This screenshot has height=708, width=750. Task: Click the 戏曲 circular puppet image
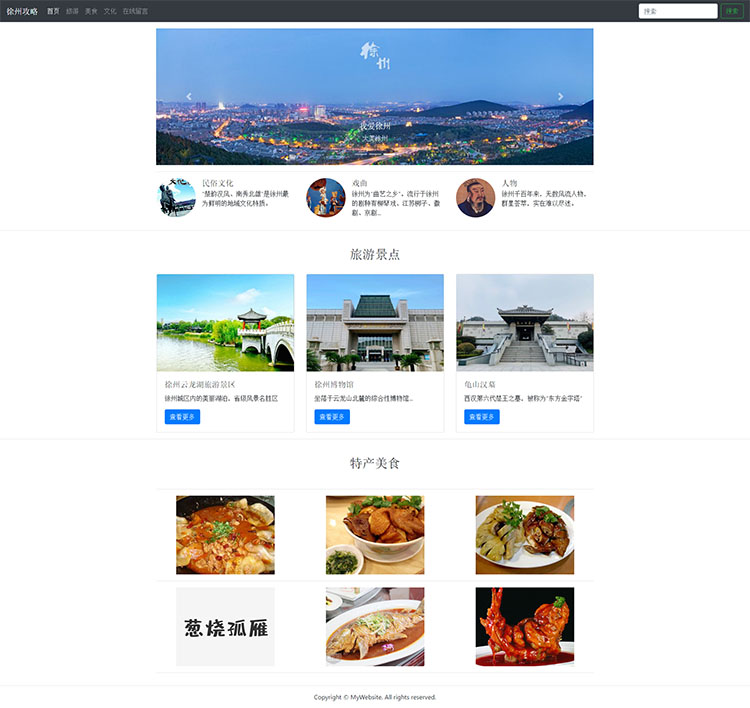(326, 198)
